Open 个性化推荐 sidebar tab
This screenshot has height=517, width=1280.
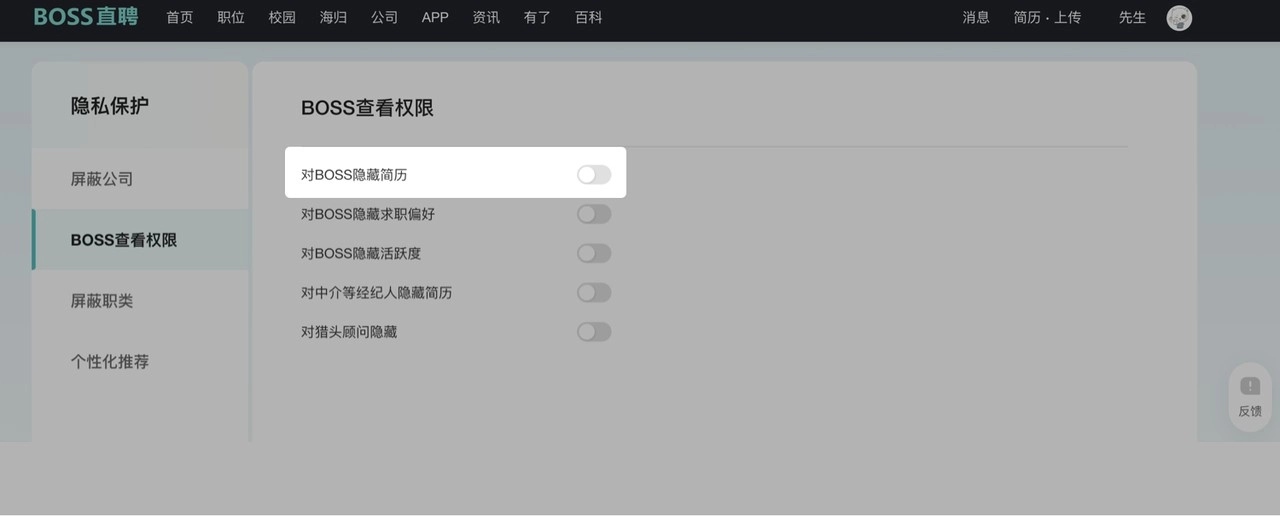(110, 362)
